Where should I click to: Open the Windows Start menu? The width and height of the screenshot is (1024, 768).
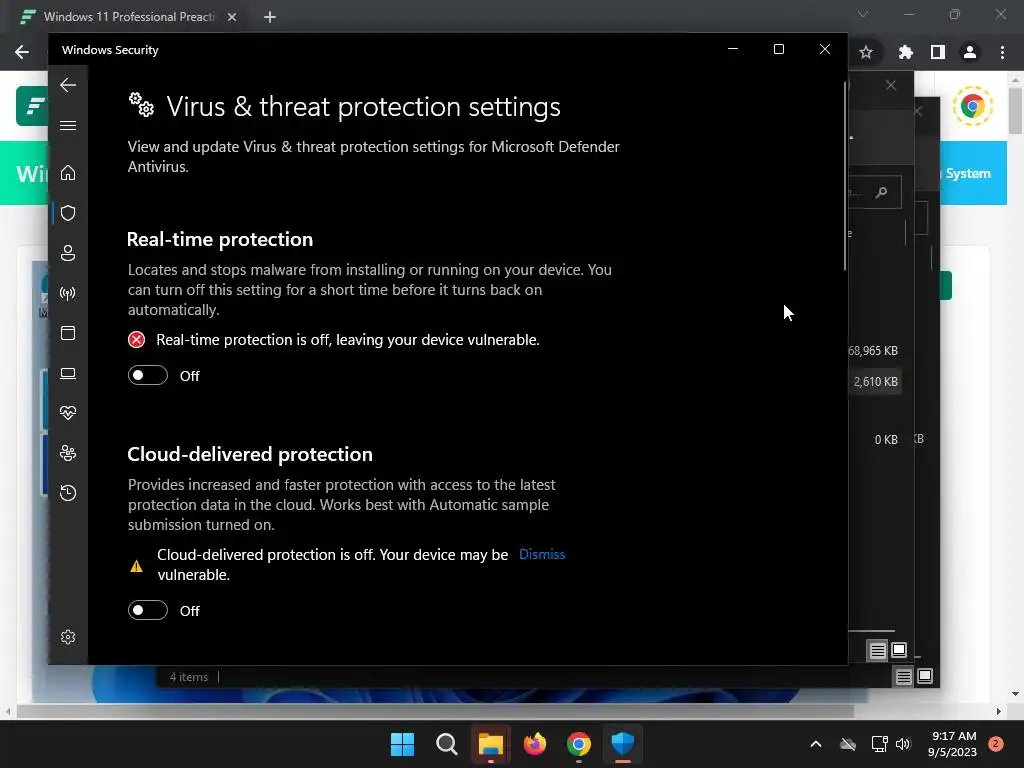click(402, 744)
